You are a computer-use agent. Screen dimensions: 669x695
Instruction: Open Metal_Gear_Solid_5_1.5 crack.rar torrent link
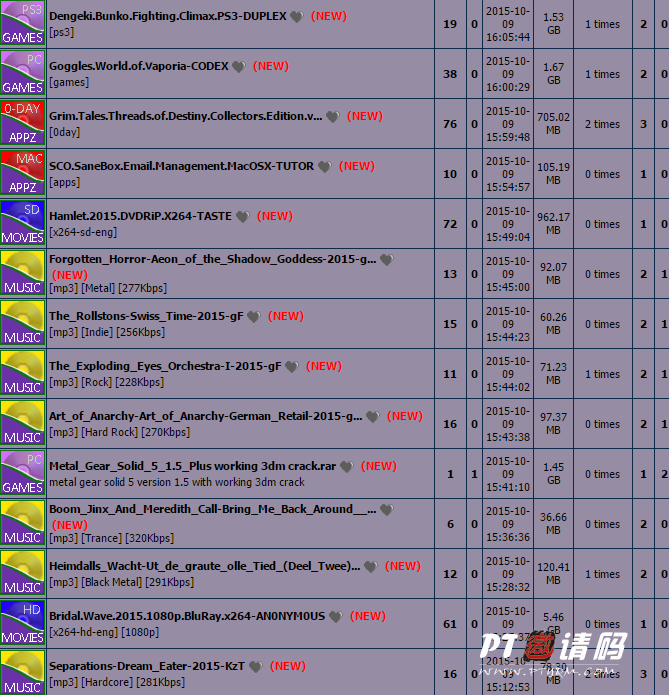tap(192, 467)
